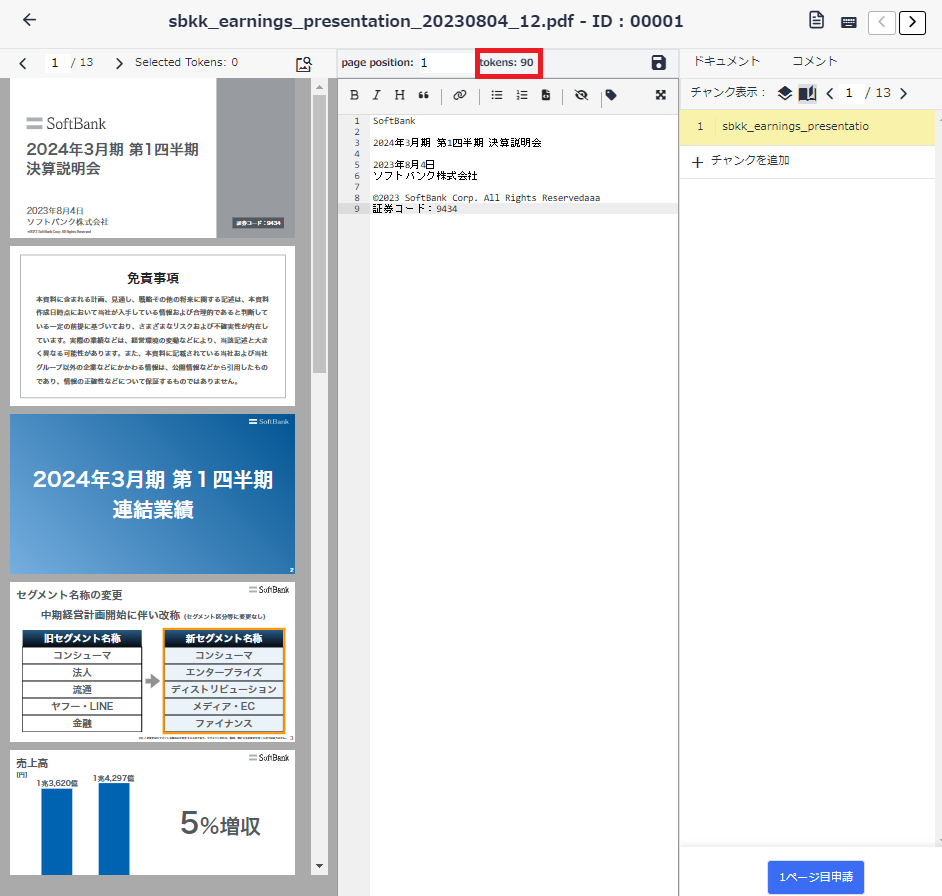The width and height of the screenshot is (942, 896).
Task: Click the editor line 'ソフトバンク株式会社'
Action: [x=425, y=175]
